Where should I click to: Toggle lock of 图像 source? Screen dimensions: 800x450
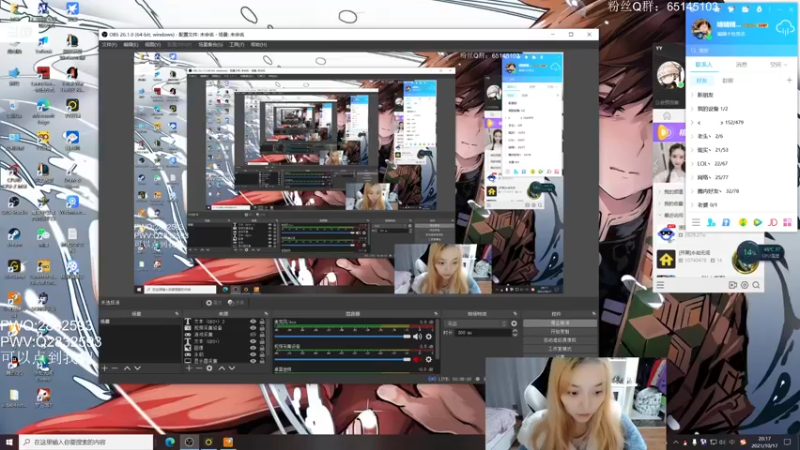coord(262,348)
